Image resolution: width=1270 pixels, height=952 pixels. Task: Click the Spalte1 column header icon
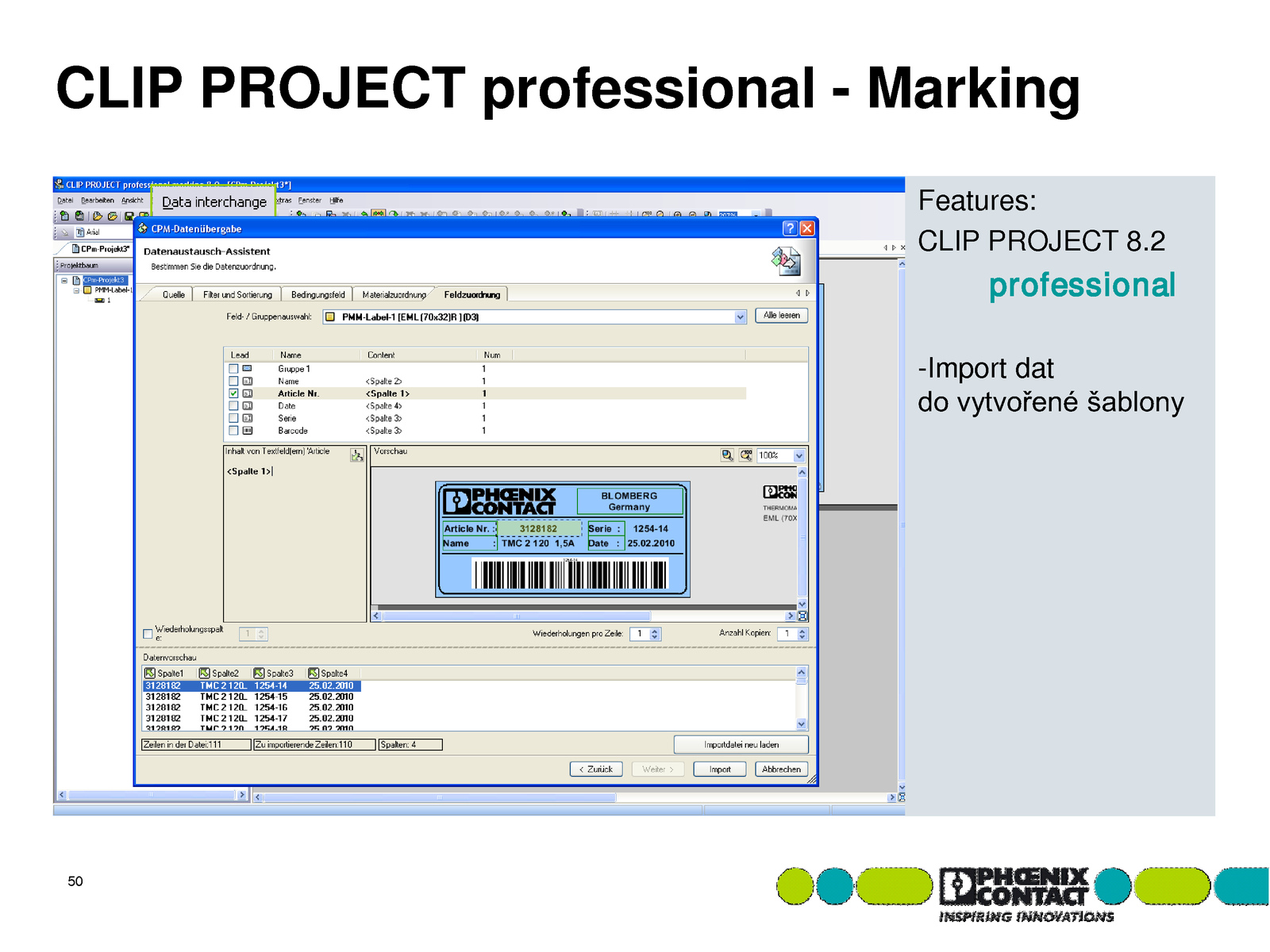(x=149, y=673)
